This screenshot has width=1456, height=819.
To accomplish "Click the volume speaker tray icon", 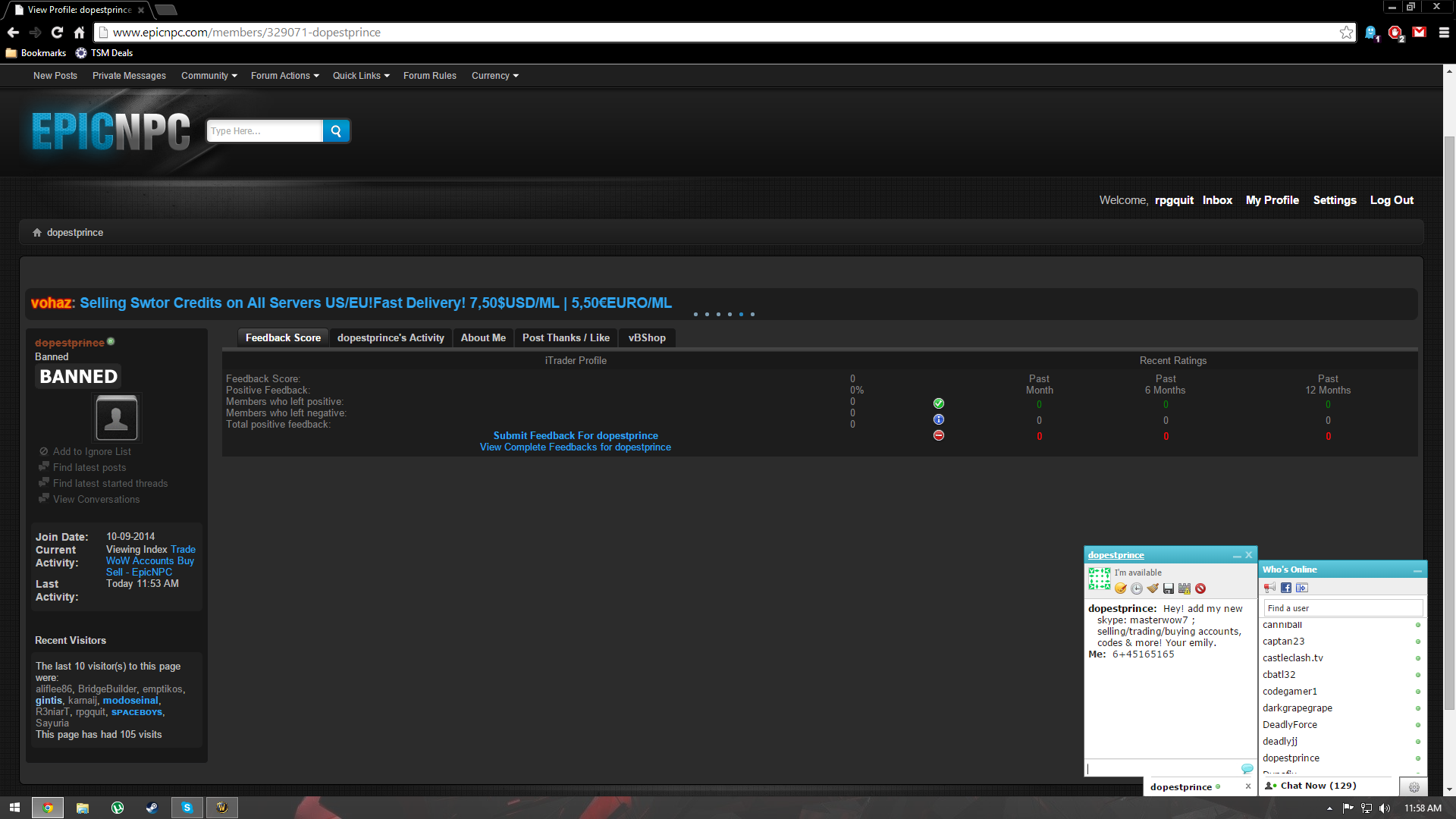I will [x=1385, y=808].
